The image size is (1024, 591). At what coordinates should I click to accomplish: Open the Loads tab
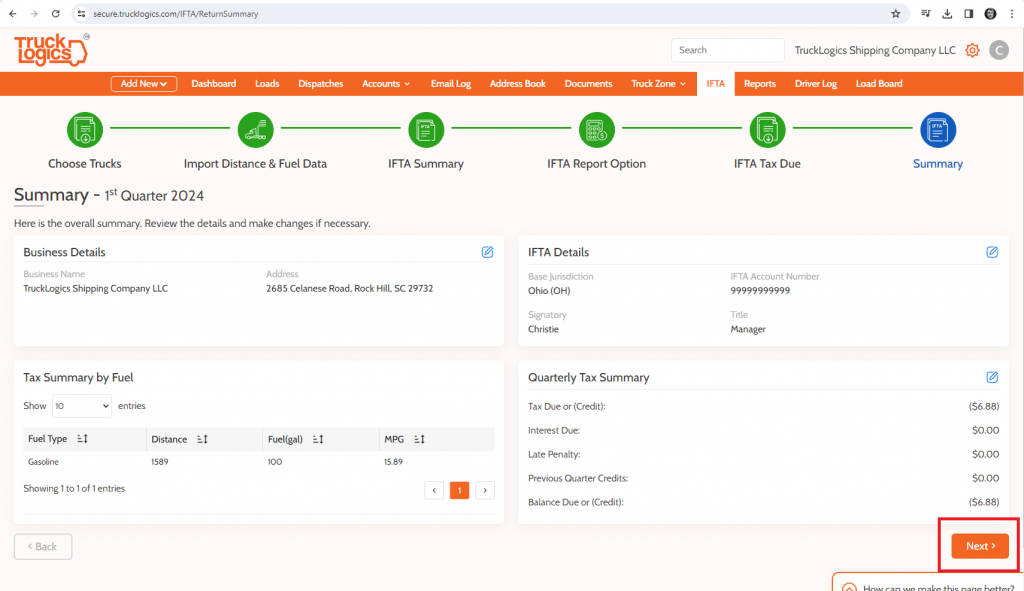tap(267, 84)
